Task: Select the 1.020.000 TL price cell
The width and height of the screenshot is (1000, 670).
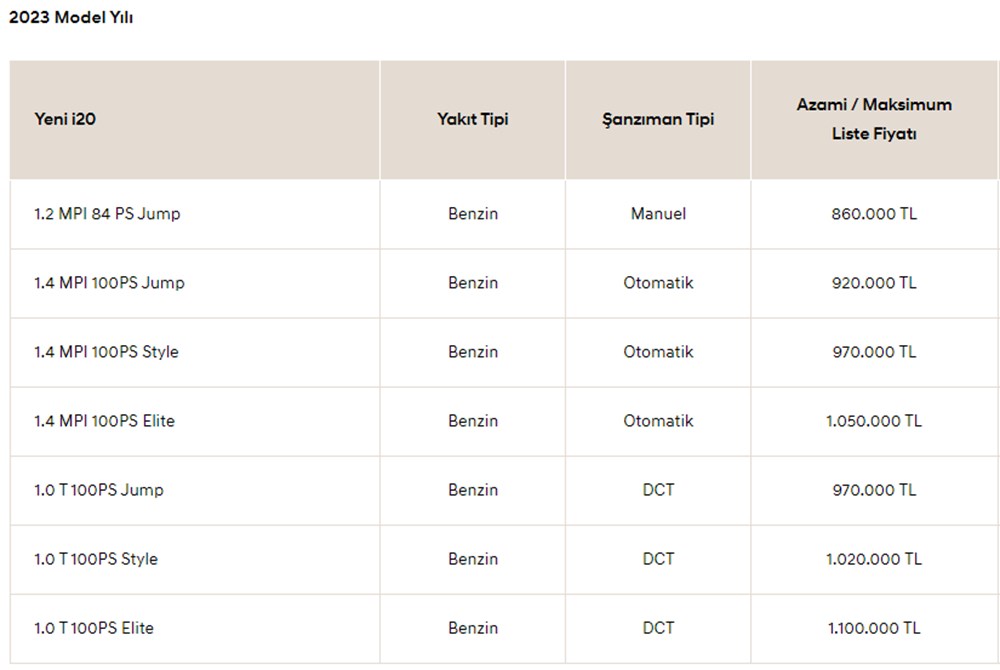Action: [874, 559]
